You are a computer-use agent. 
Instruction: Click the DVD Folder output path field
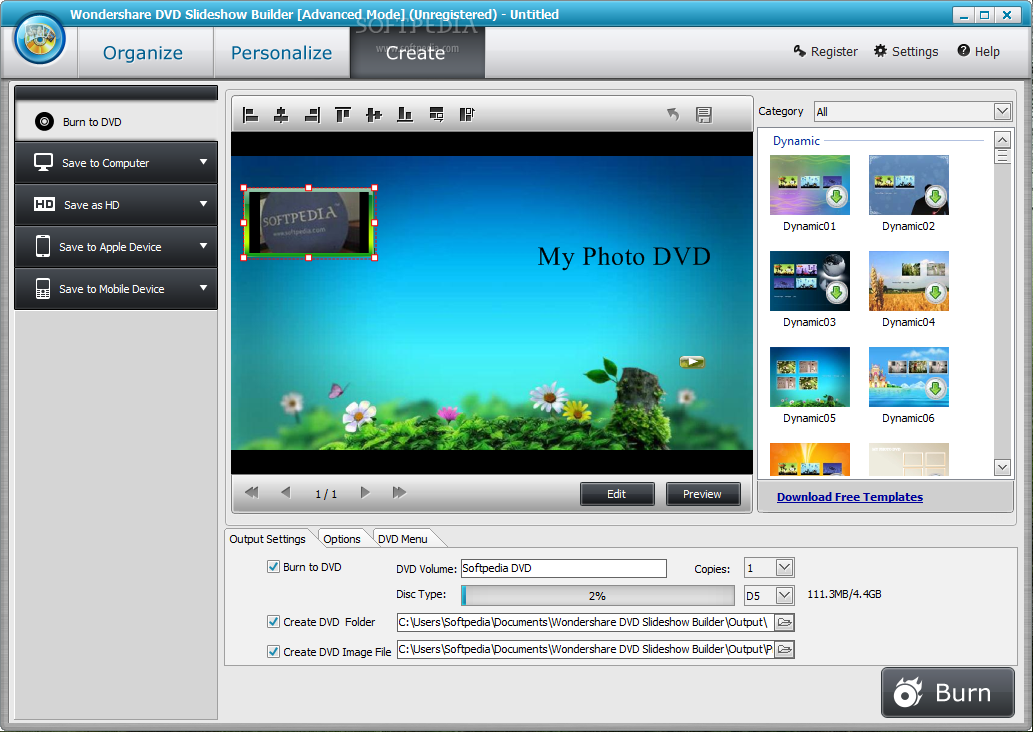tap(586, 622)
